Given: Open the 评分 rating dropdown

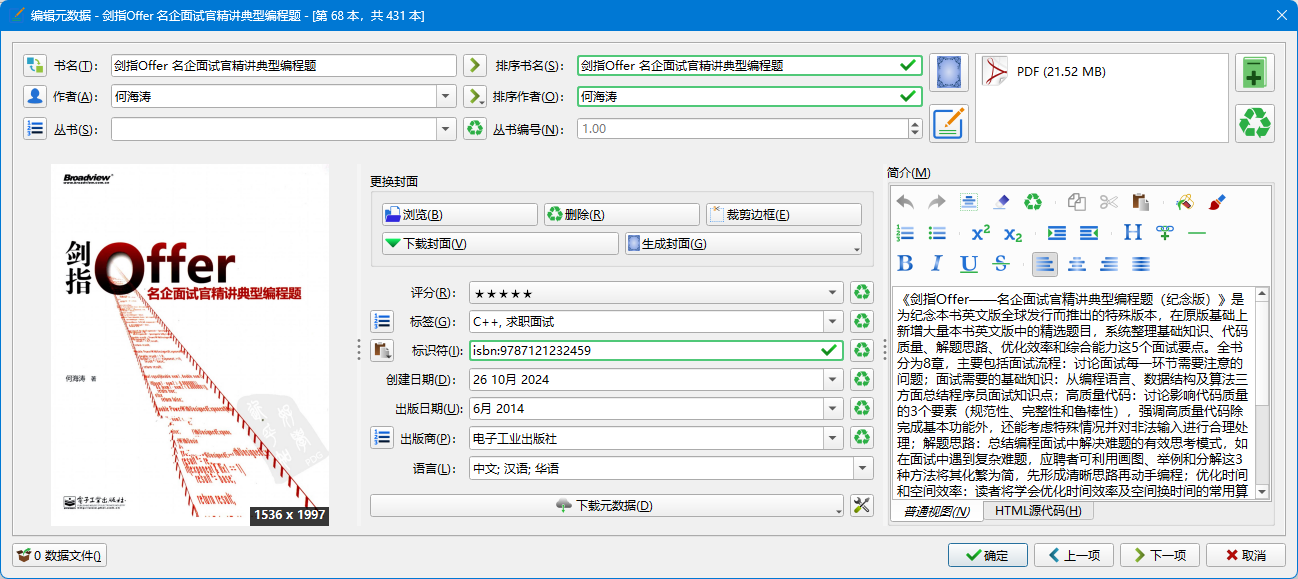Looking at the screenshot, I should click(x=833, y=293).
